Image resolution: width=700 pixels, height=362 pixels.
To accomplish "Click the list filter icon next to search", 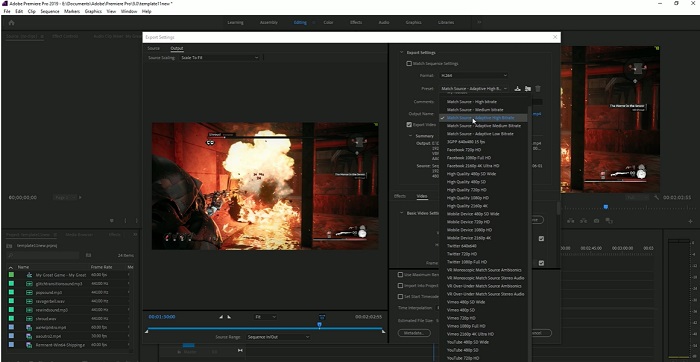I will pos(88,255).
